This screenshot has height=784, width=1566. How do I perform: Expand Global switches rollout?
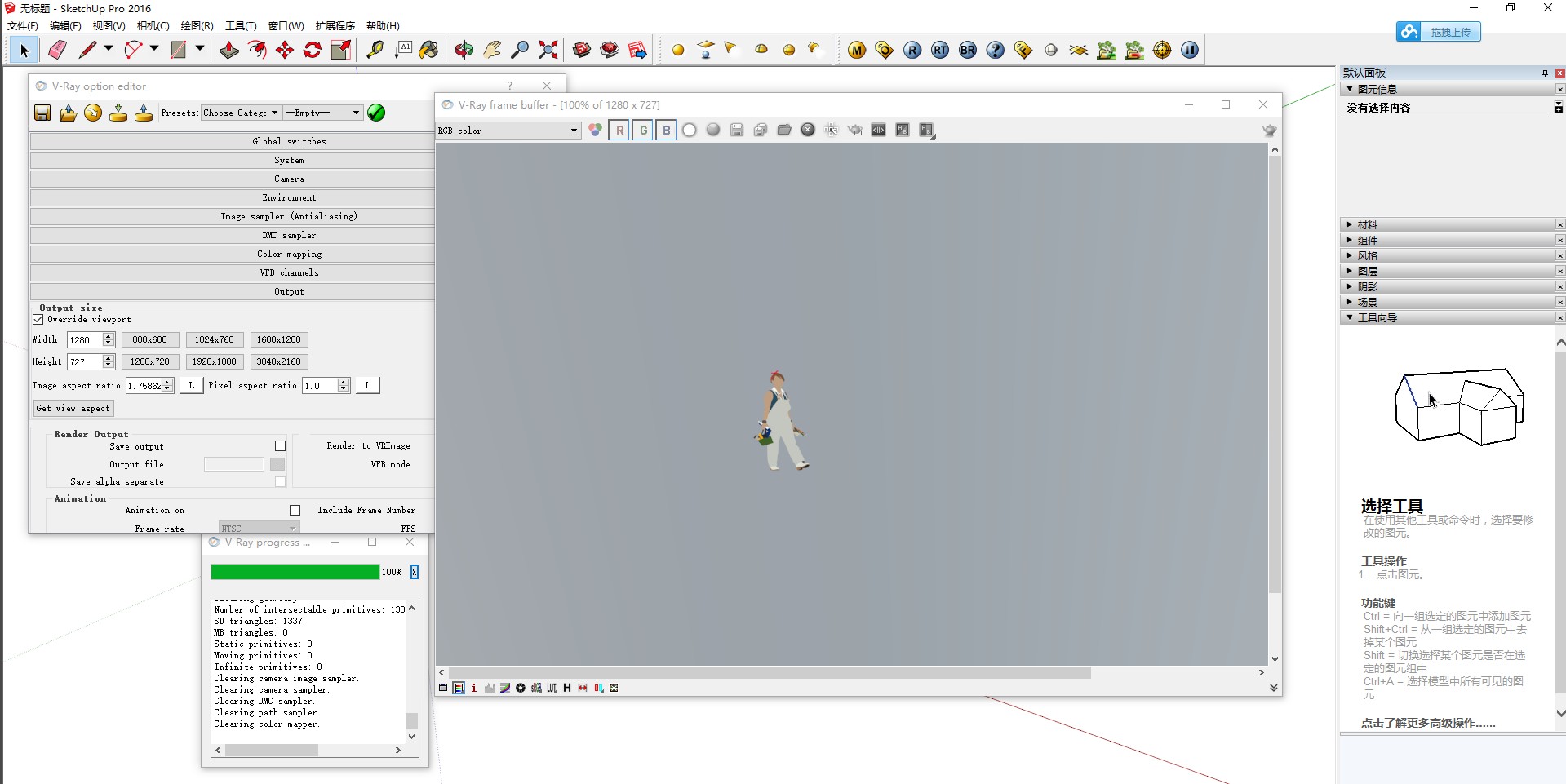coord(233,141)
